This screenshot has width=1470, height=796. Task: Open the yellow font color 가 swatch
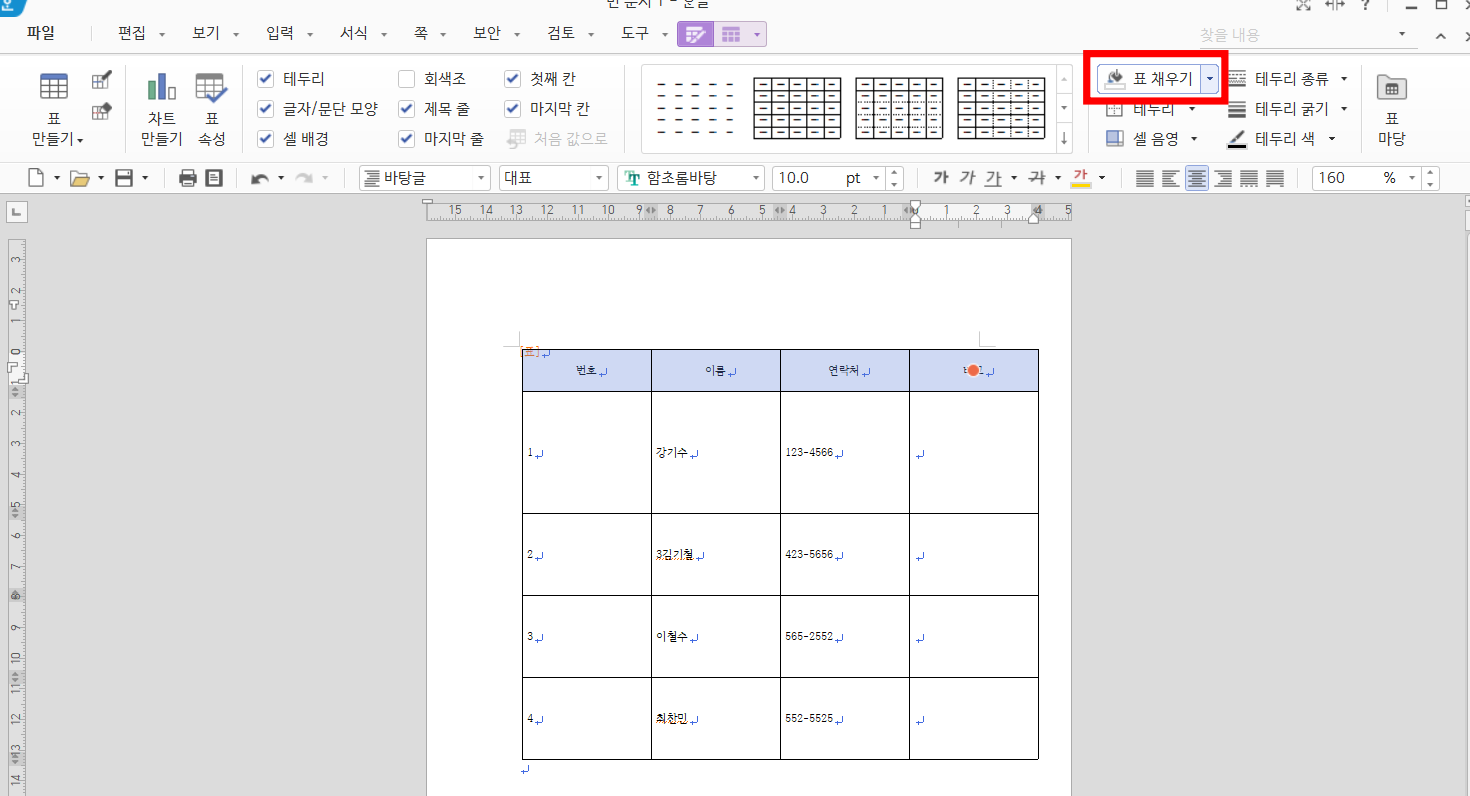point(1081,178)
